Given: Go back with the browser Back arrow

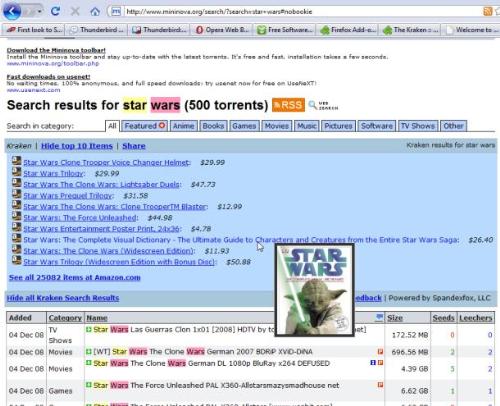Looking at the screenshot, I should (12, 12).
